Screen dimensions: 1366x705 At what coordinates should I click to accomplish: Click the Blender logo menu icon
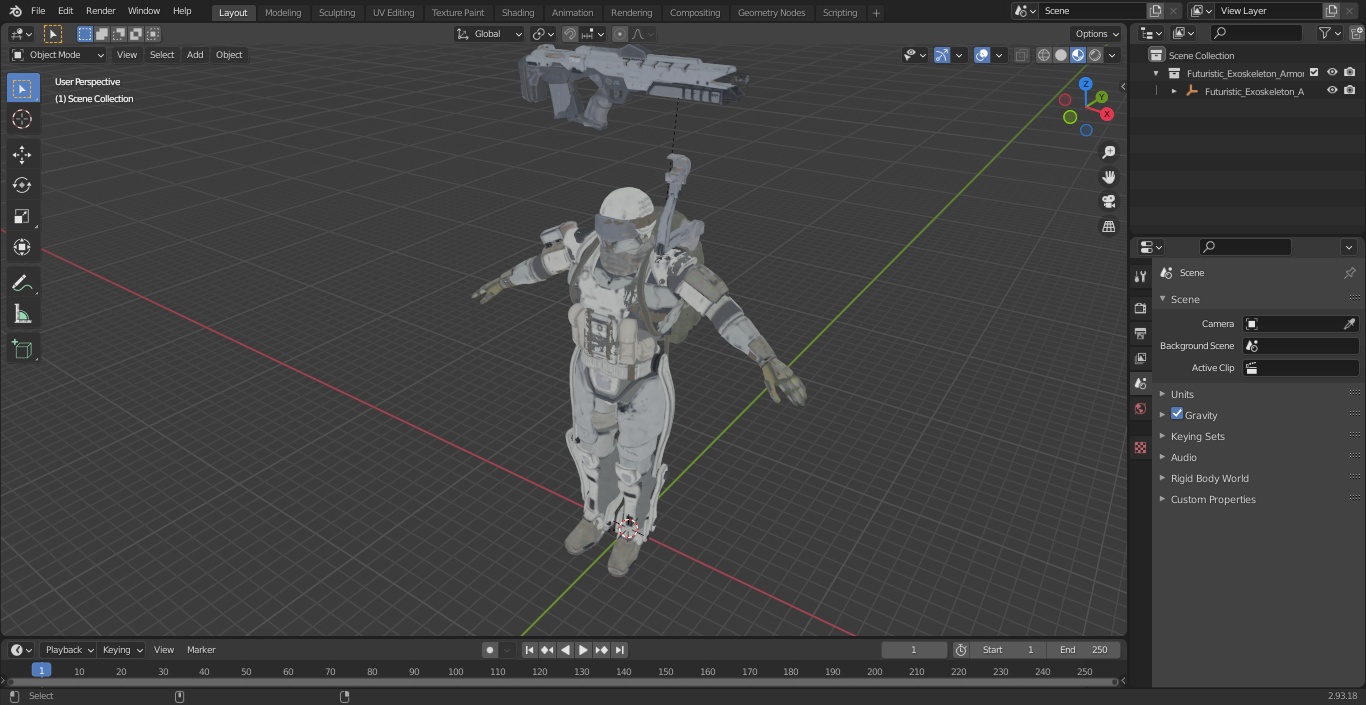15,11
